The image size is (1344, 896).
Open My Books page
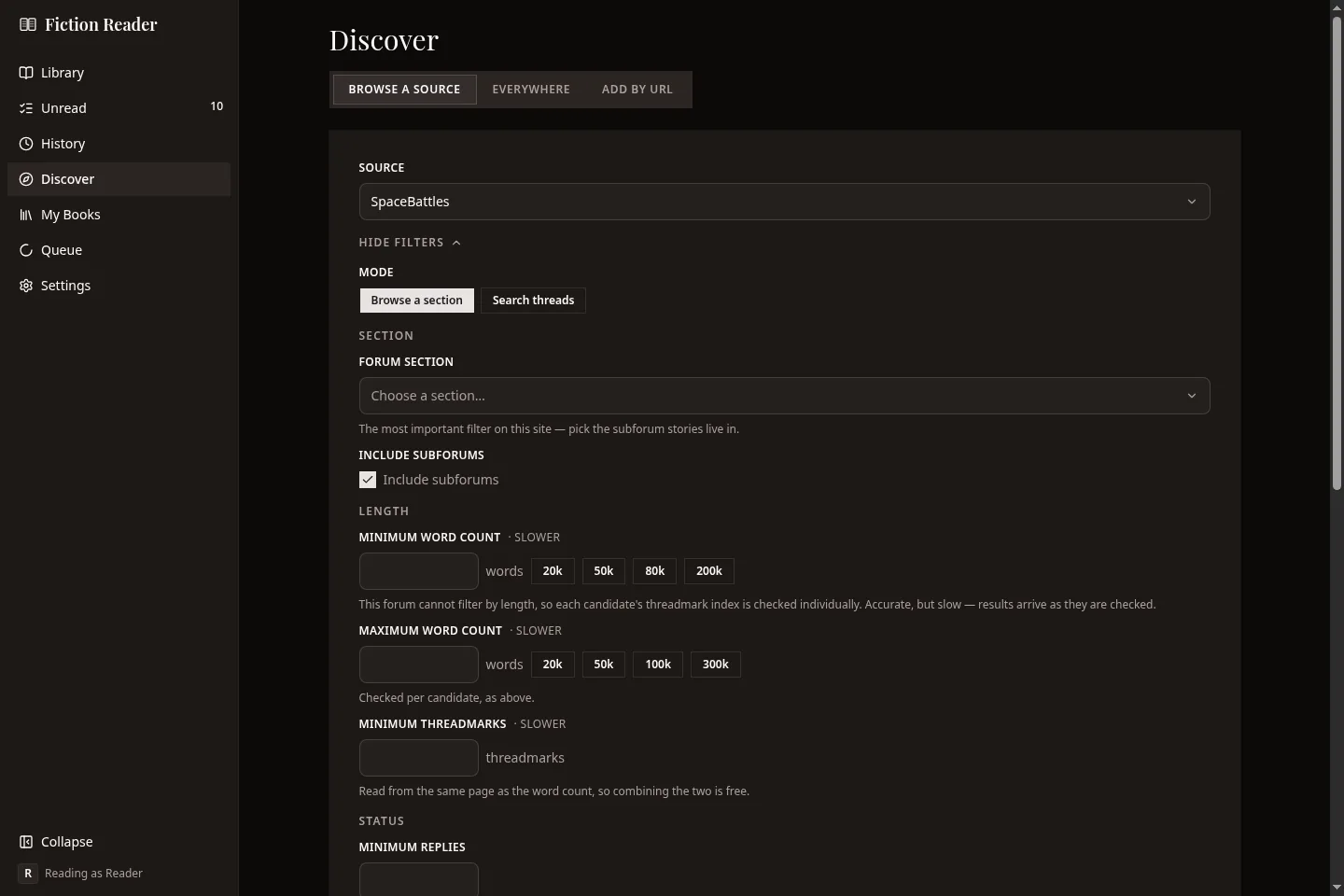pyautogui.click(x=119, y=215)
